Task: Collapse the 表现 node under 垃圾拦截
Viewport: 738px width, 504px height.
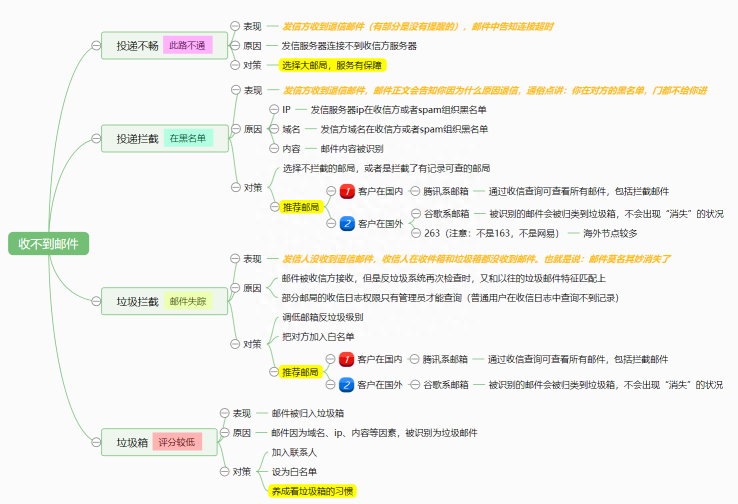Action: (235, 258)
